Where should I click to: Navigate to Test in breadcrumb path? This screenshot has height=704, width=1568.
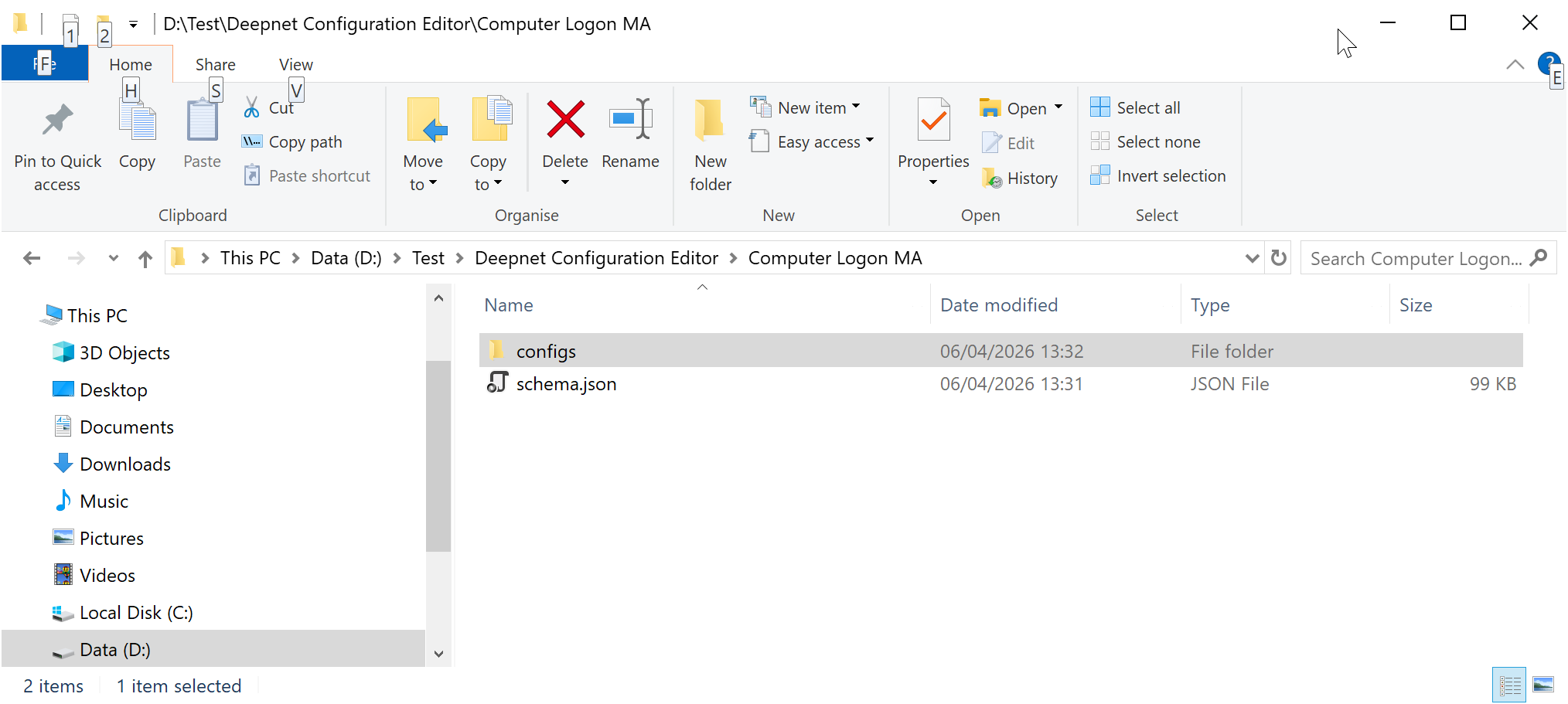428,258
